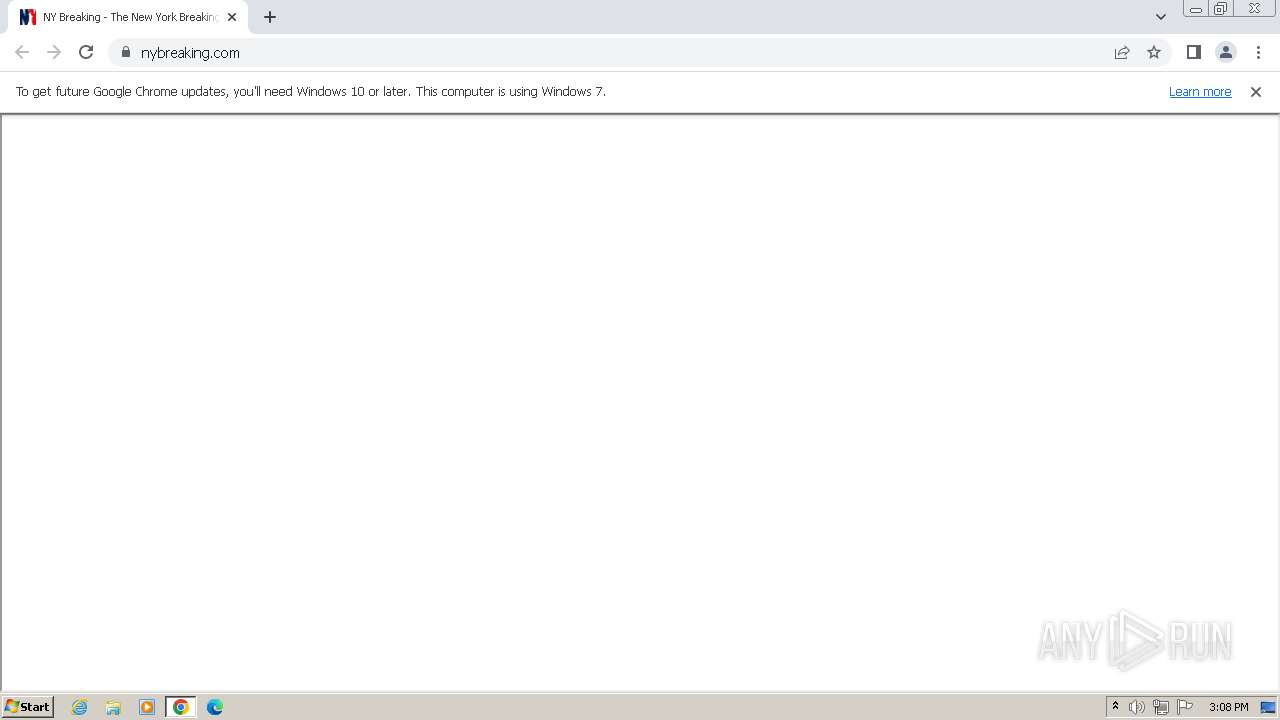Viewport: 1280px width, 720px height.
Task: Open Windows Media Player from the taskbar
Action: click(x=147, y=707)
